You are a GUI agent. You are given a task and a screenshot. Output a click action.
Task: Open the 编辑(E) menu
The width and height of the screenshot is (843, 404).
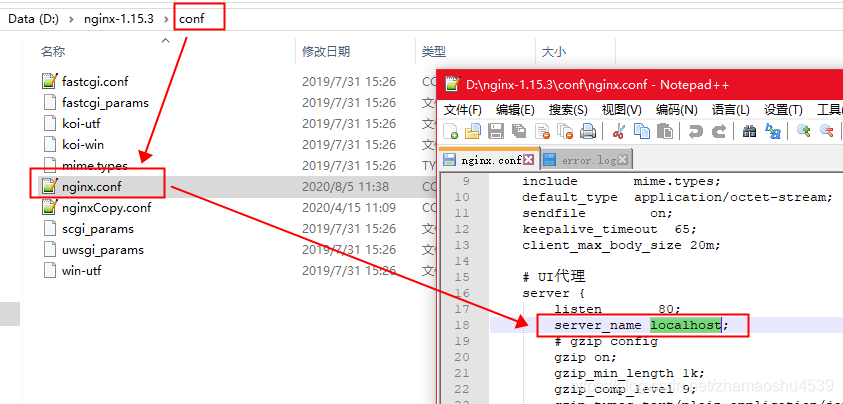coord(515,110)
